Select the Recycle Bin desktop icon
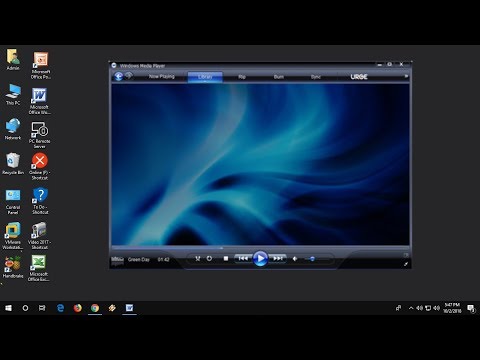The image size is (480, 360). (13, 164)
